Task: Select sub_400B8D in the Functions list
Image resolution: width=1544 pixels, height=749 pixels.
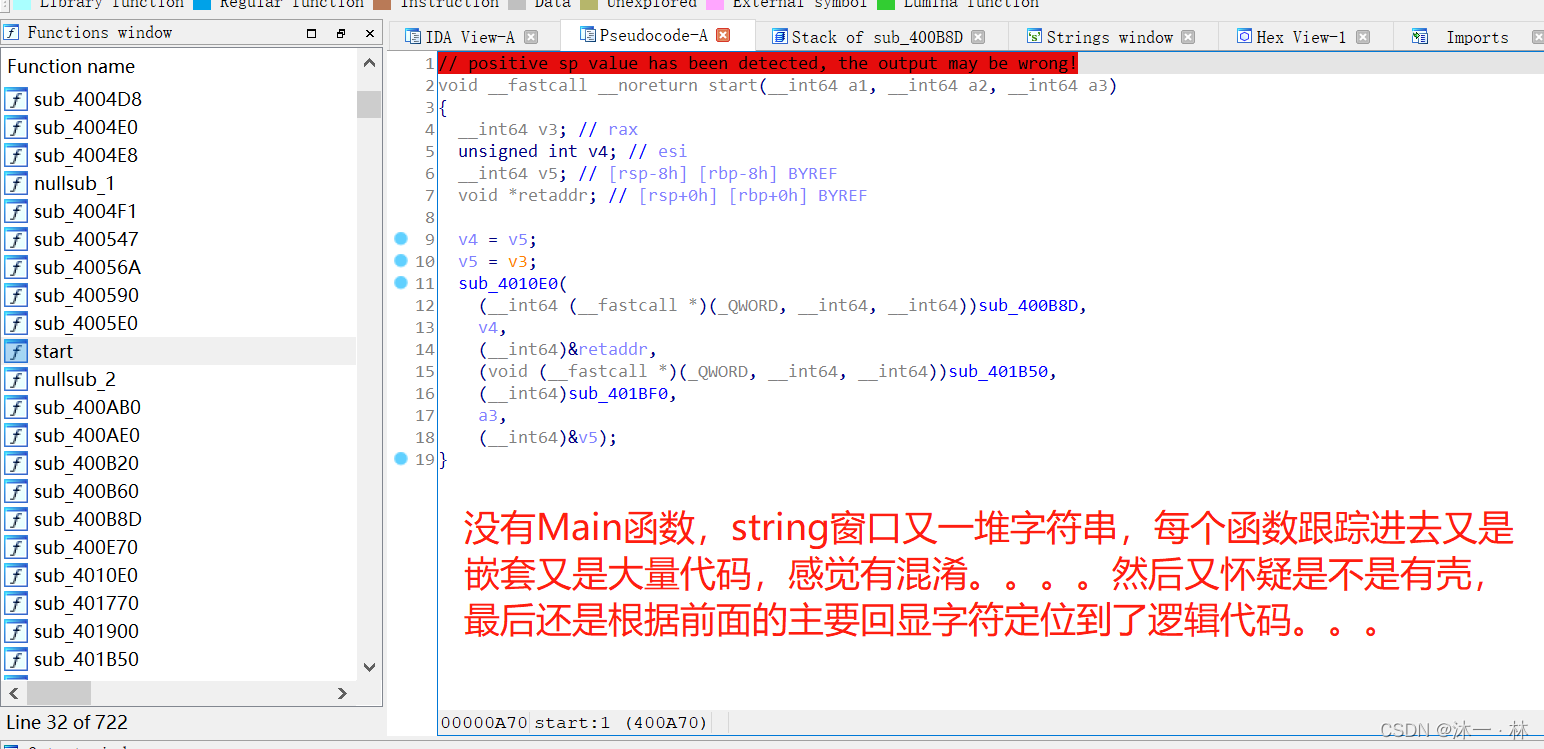Action: click(180, 519)
